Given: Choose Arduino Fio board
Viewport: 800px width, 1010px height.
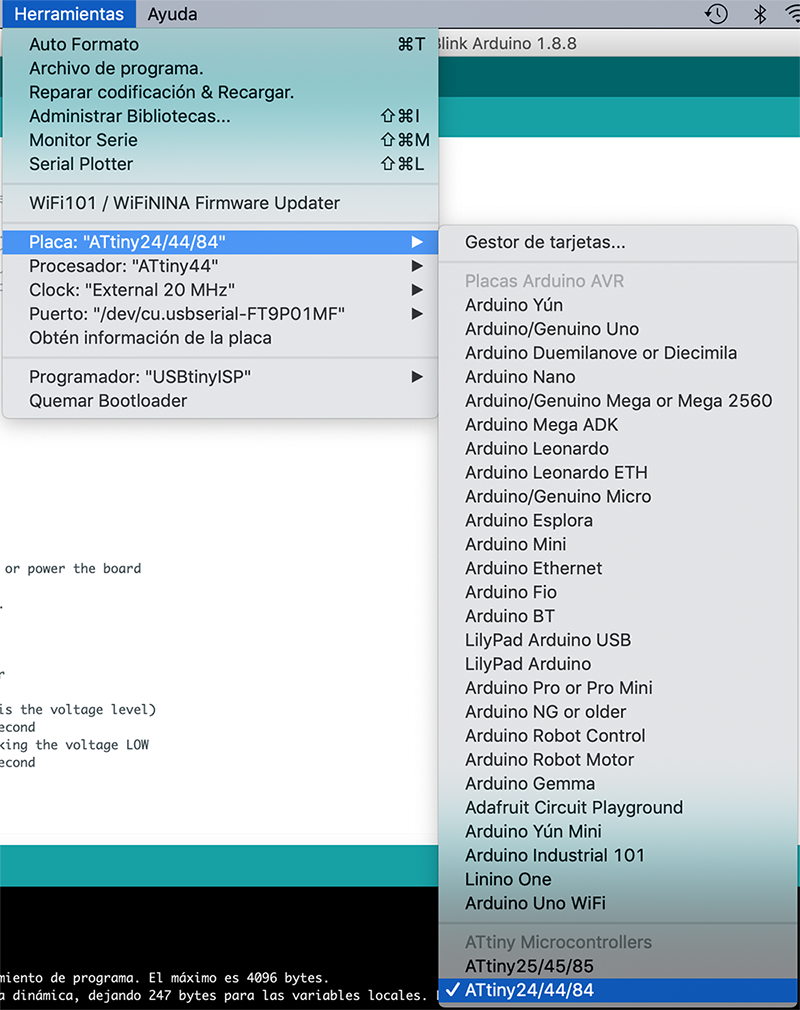Looking at the screenshot, I should (618, 592).
